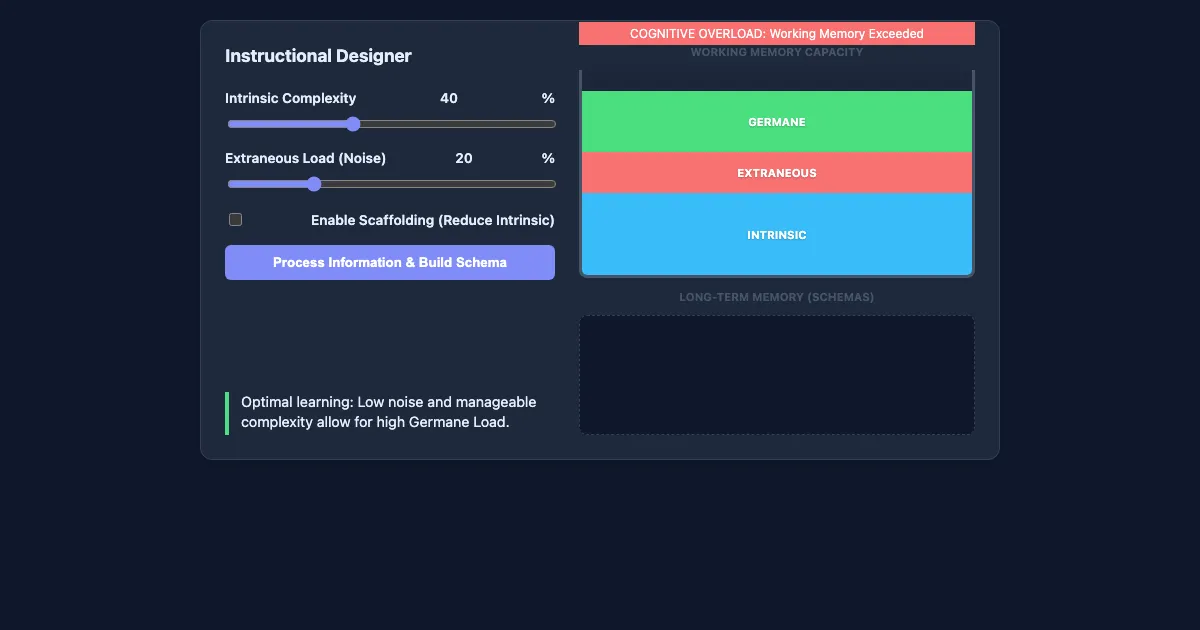Click the Enable Scaffolding (Reduce Intrinsic) label
The height and width of the screenshot is (630, 1200).
pyautogui.click(x=432, y=220)
